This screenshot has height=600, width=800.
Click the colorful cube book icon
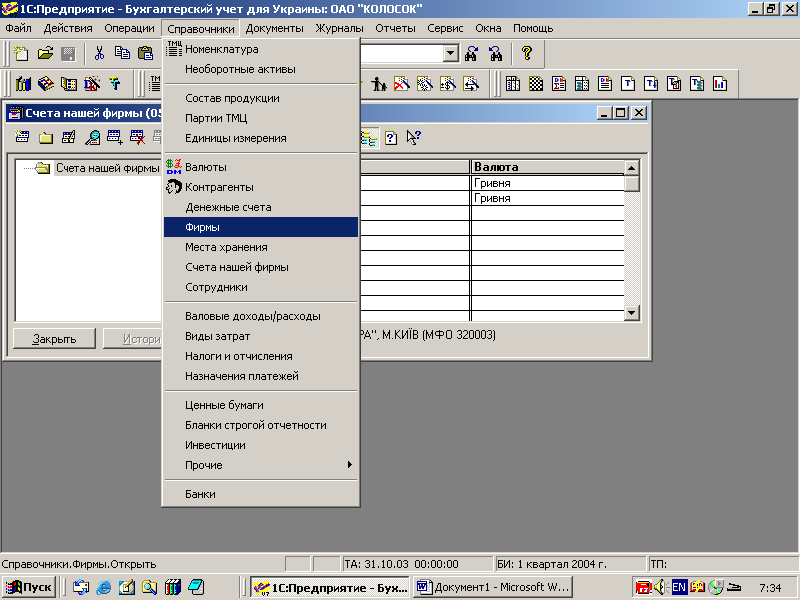pyautogui.click(x=46, y=84)
